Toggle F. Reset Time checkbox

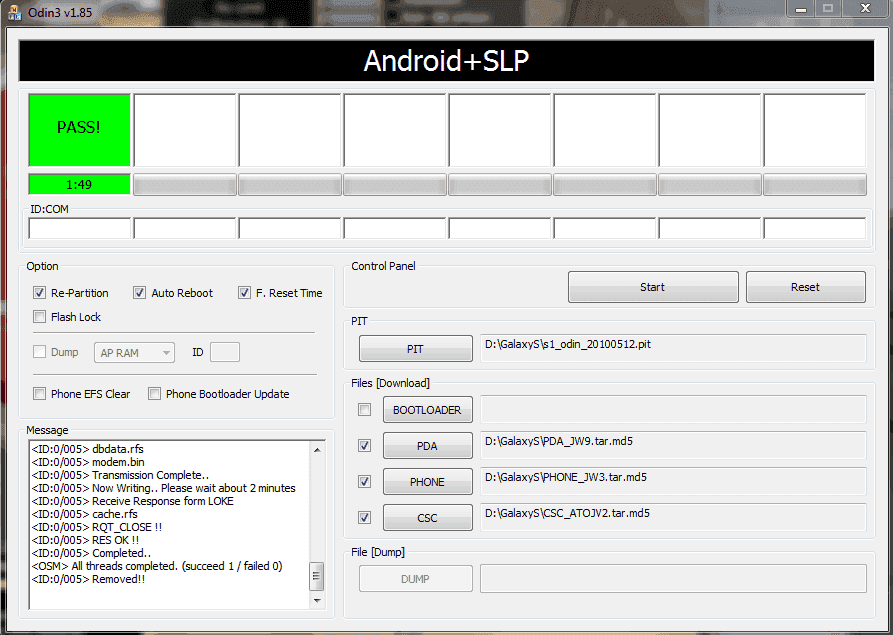coord(244,293)
